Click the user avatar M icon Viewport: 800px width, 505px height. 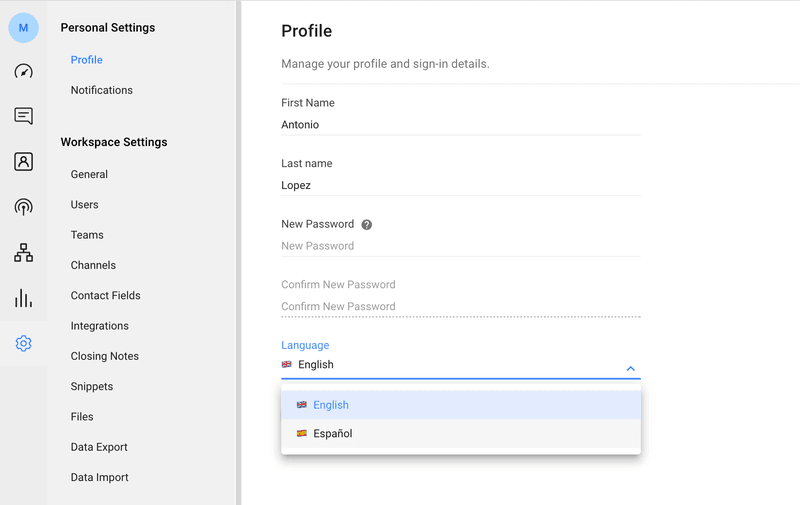click(x=24, y=28)
